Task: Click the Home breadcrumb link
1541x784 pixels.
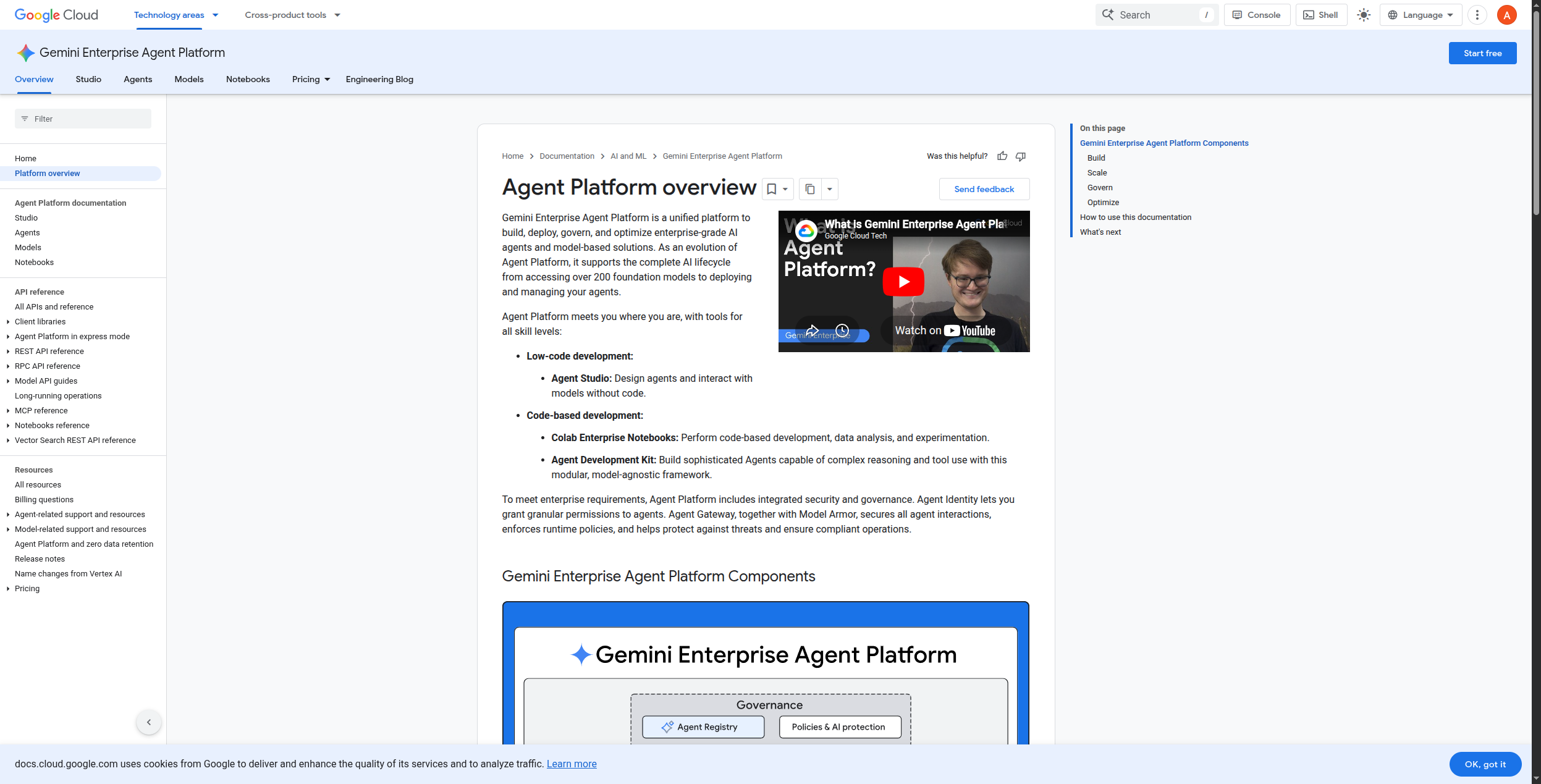Action: (x=512, y=156)
